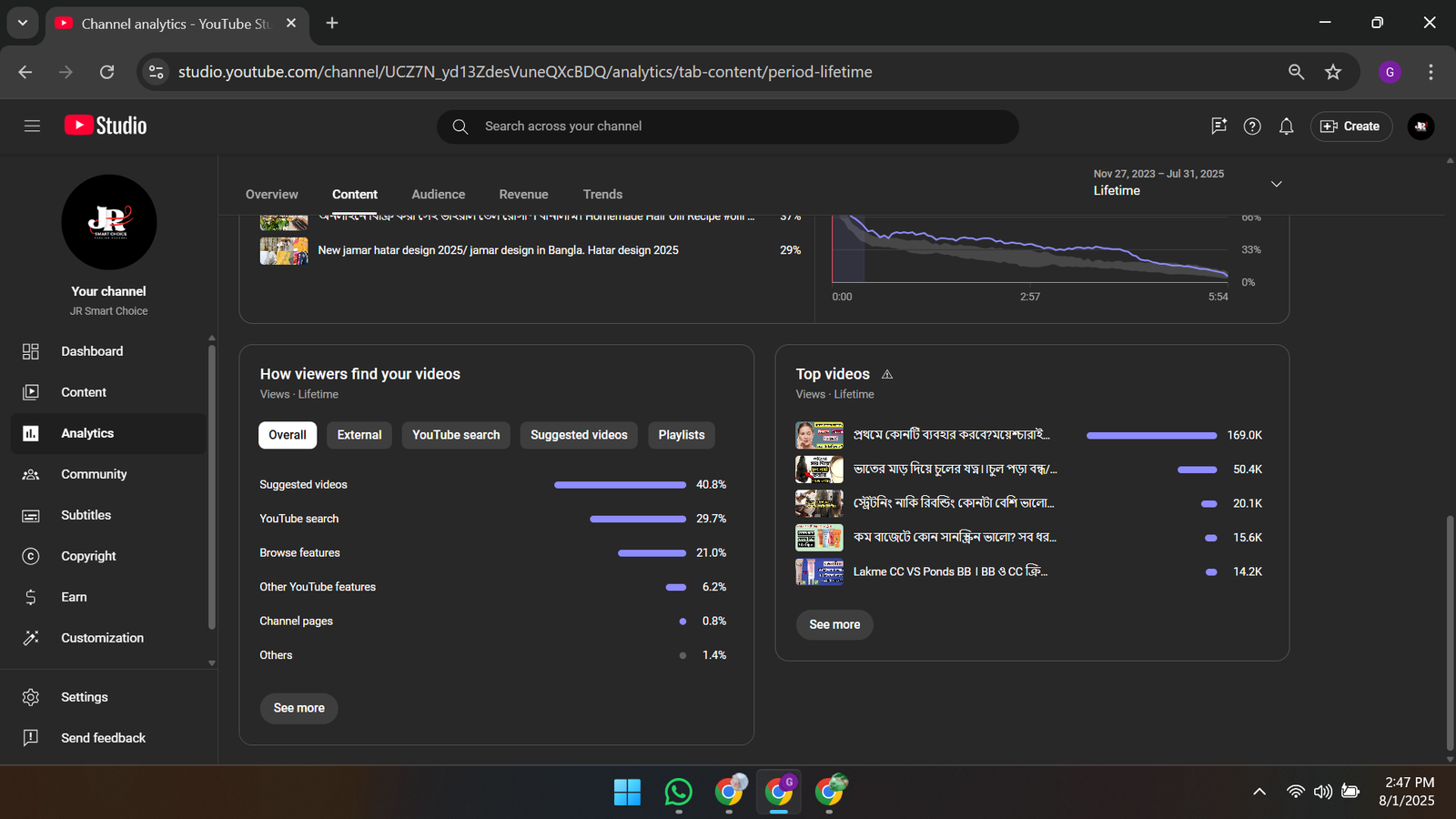
Task: Open WhatsApp from the taskbar
Action: pos(678,792)
